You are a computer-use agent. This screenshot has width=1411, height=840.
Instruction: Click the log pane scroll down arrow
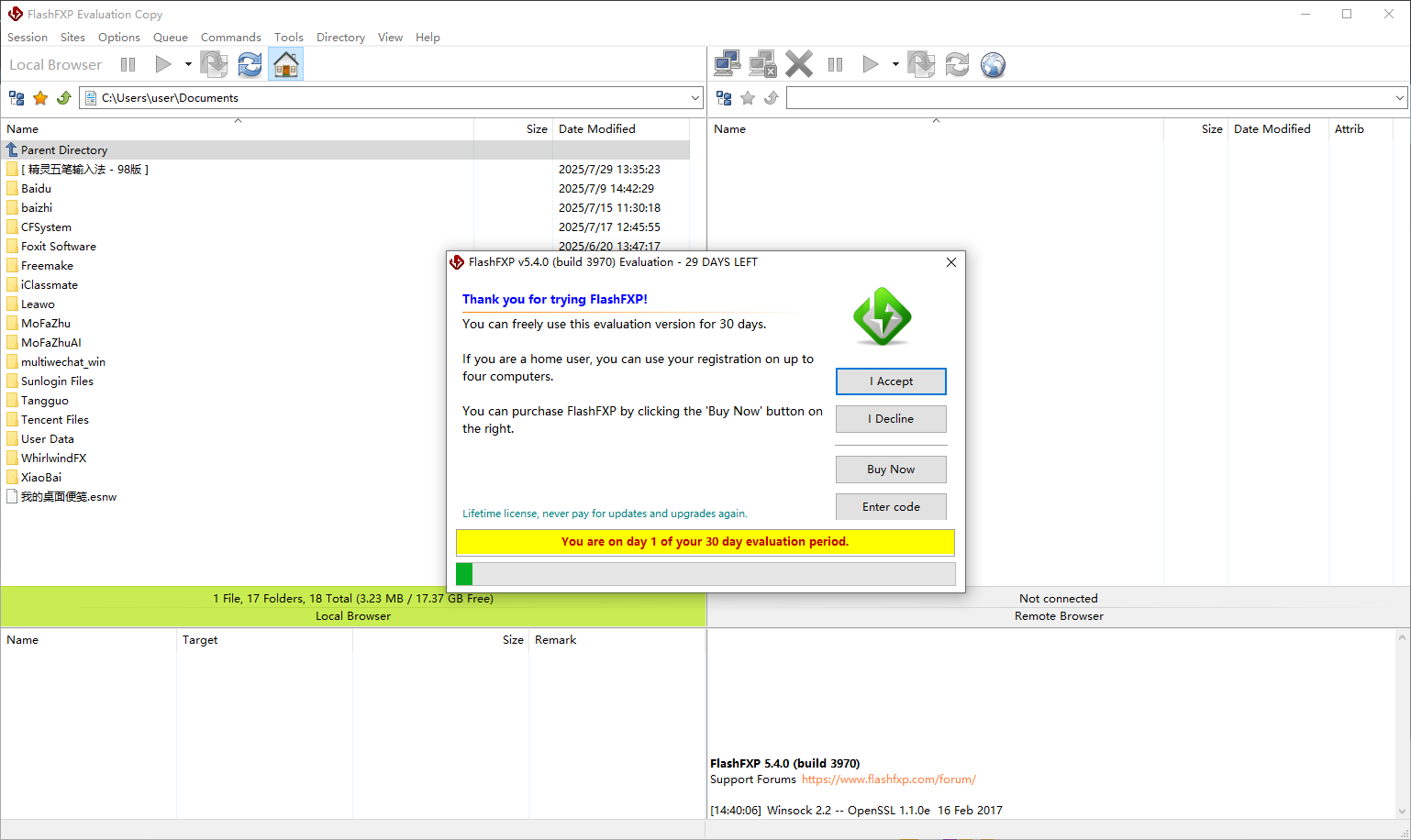click(1402, 812)
